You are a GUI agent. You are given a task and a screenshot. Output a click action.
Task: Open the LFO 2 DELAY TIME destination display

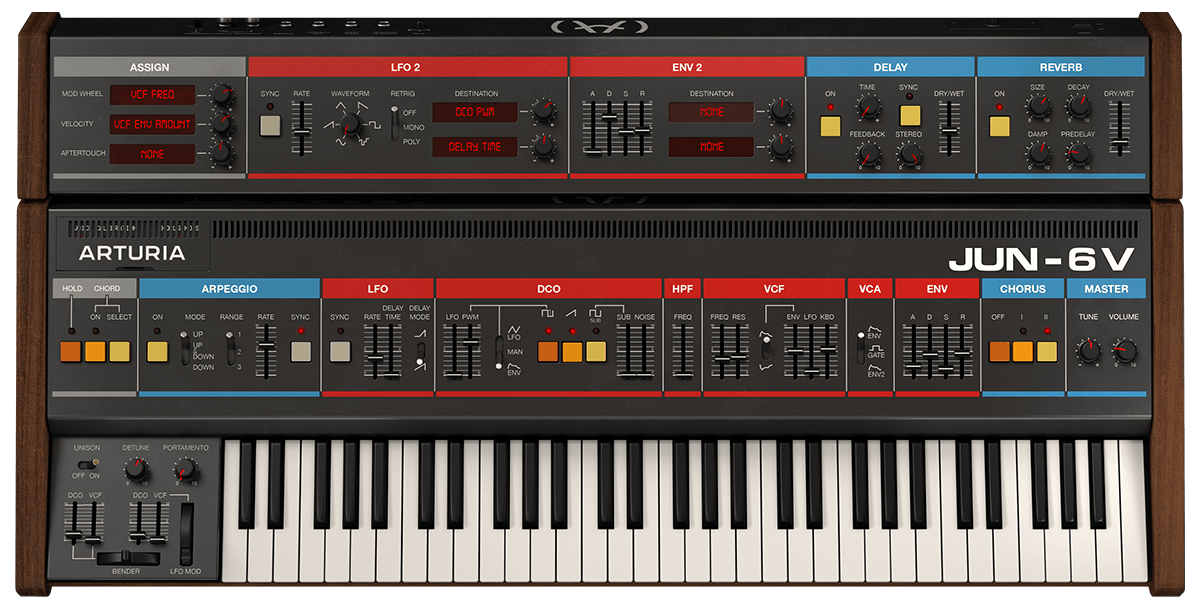click(475, 146)
